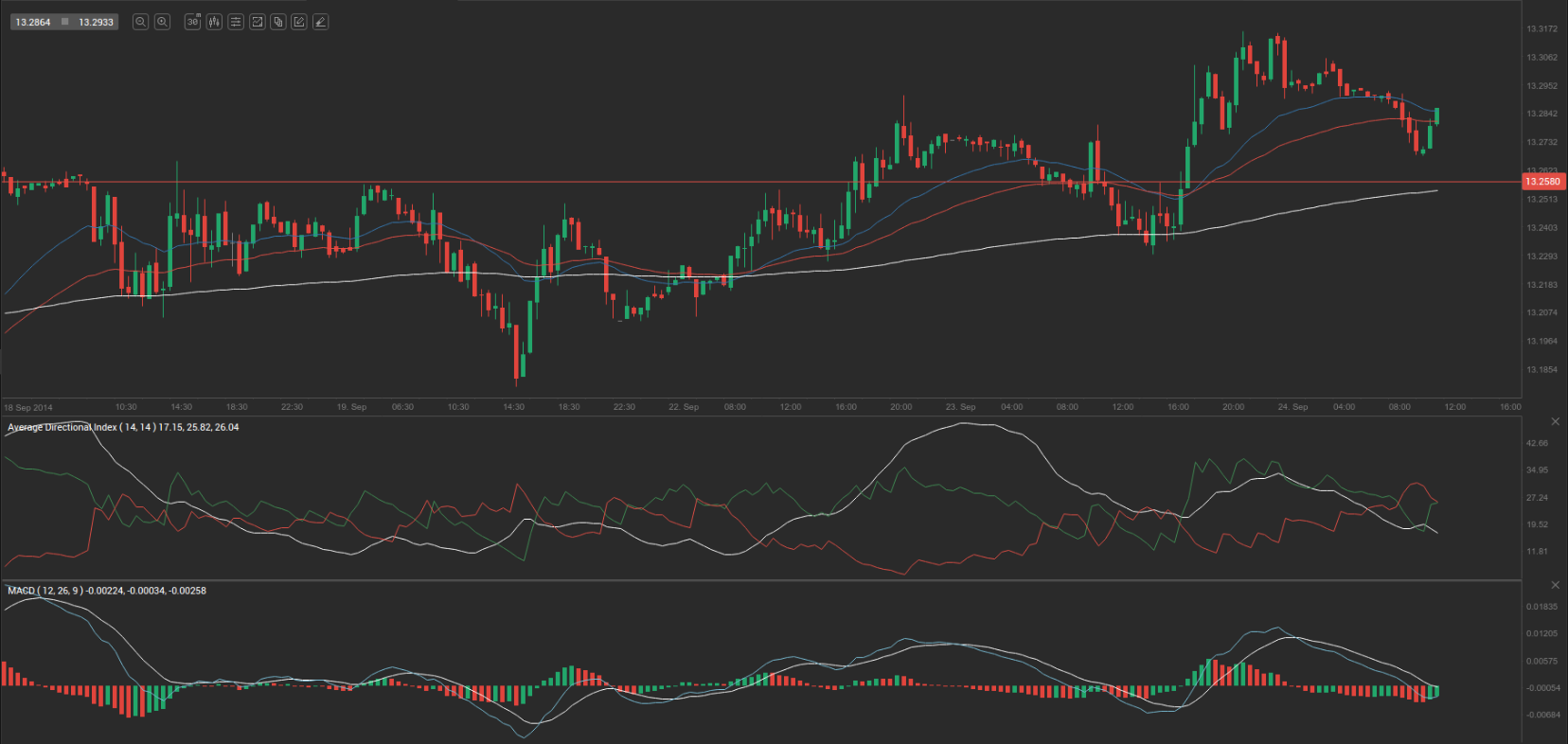
Task: Open the candlestick chart type selector
Action: pyautogui.click(x=214, y=22)
